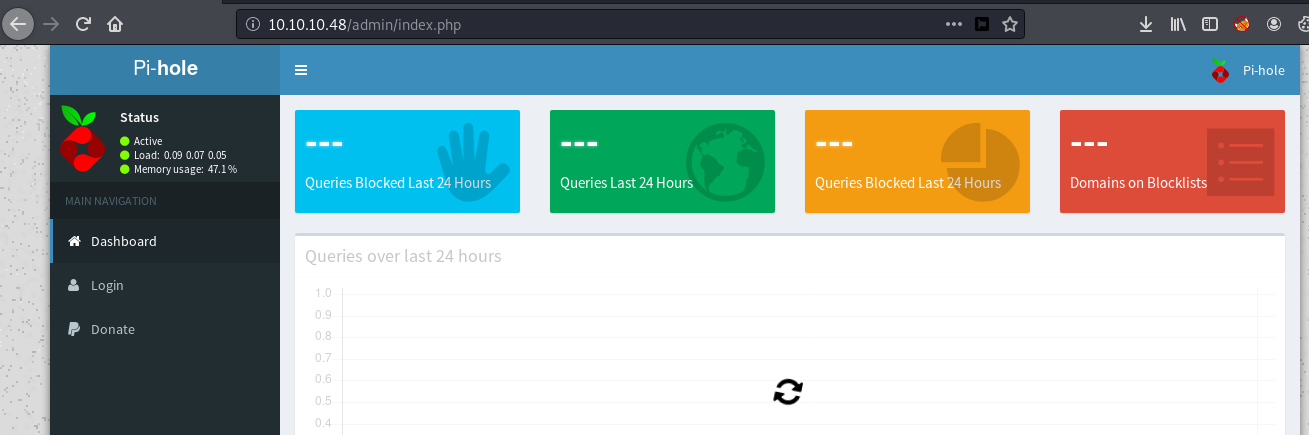
Task: Click the 'Status' label in sidebar
Action: [x=139, y=117]
